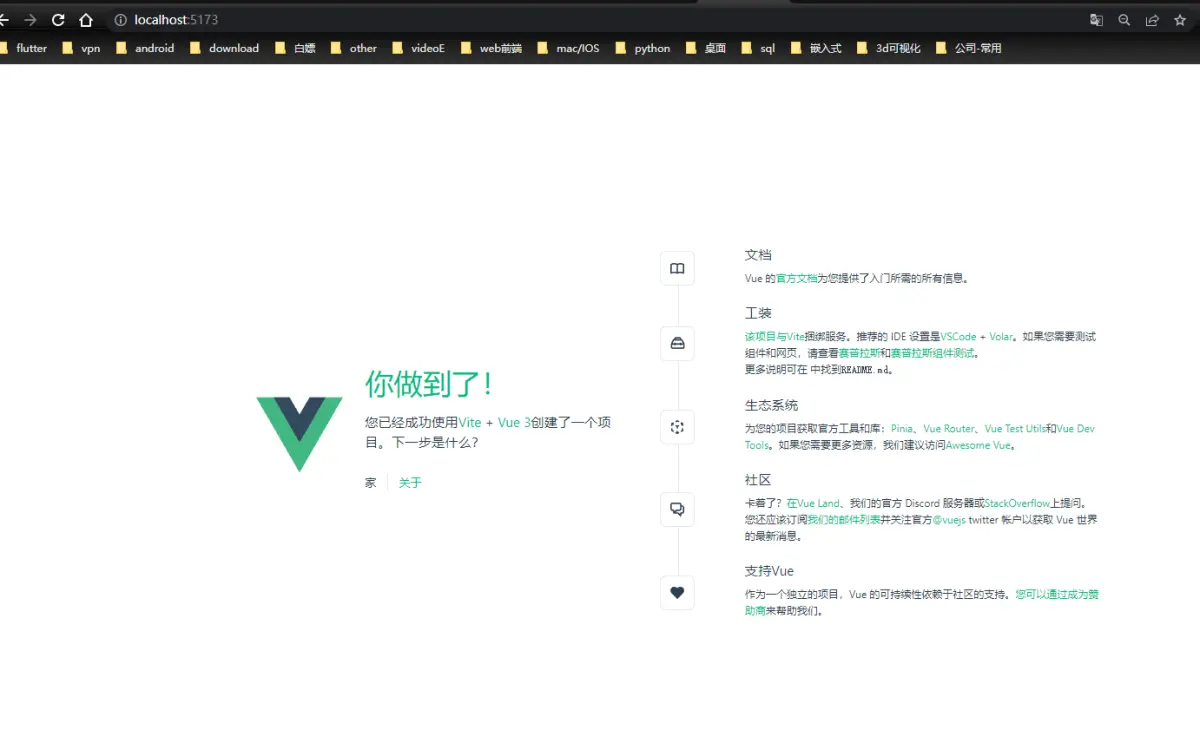The width and height of the screenshot is (1200, 750).
Task: Open the Vue Test Utils link
Action: 1015,429
